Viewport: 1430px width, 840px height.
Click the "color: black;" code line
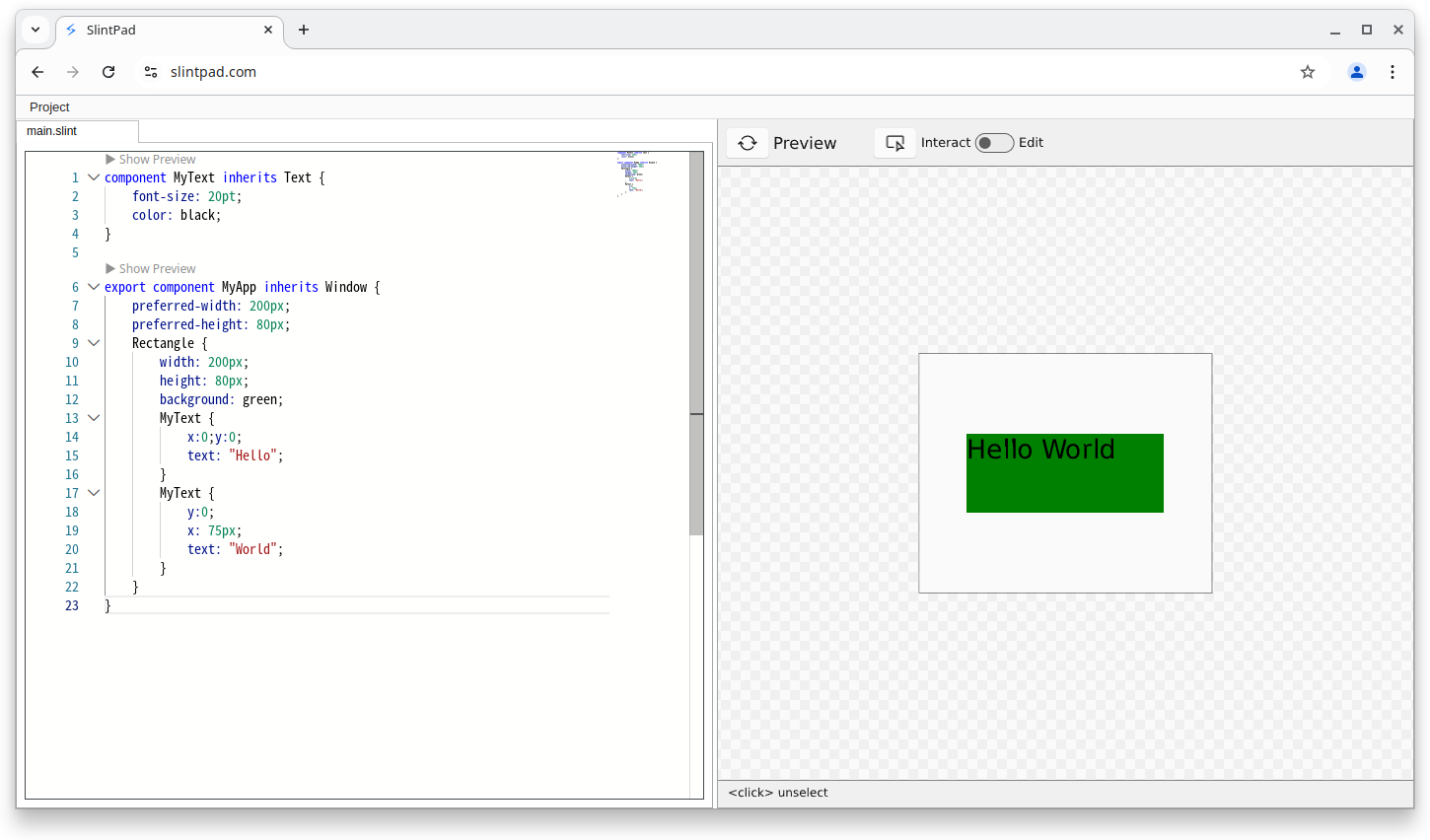coord(177,215)
